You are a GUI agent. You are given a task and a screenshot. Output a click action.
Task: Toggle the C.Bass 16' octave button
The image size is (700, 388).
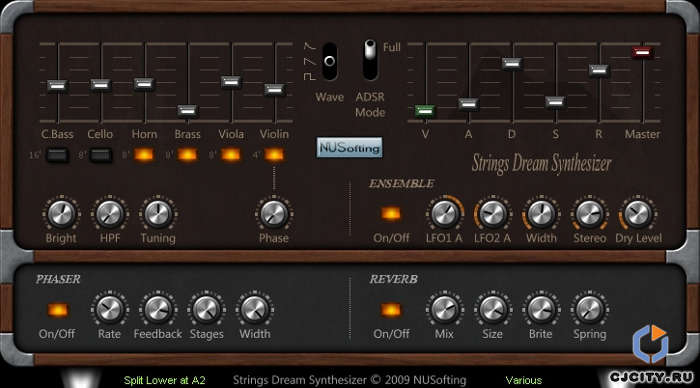(x=57, y=155)
